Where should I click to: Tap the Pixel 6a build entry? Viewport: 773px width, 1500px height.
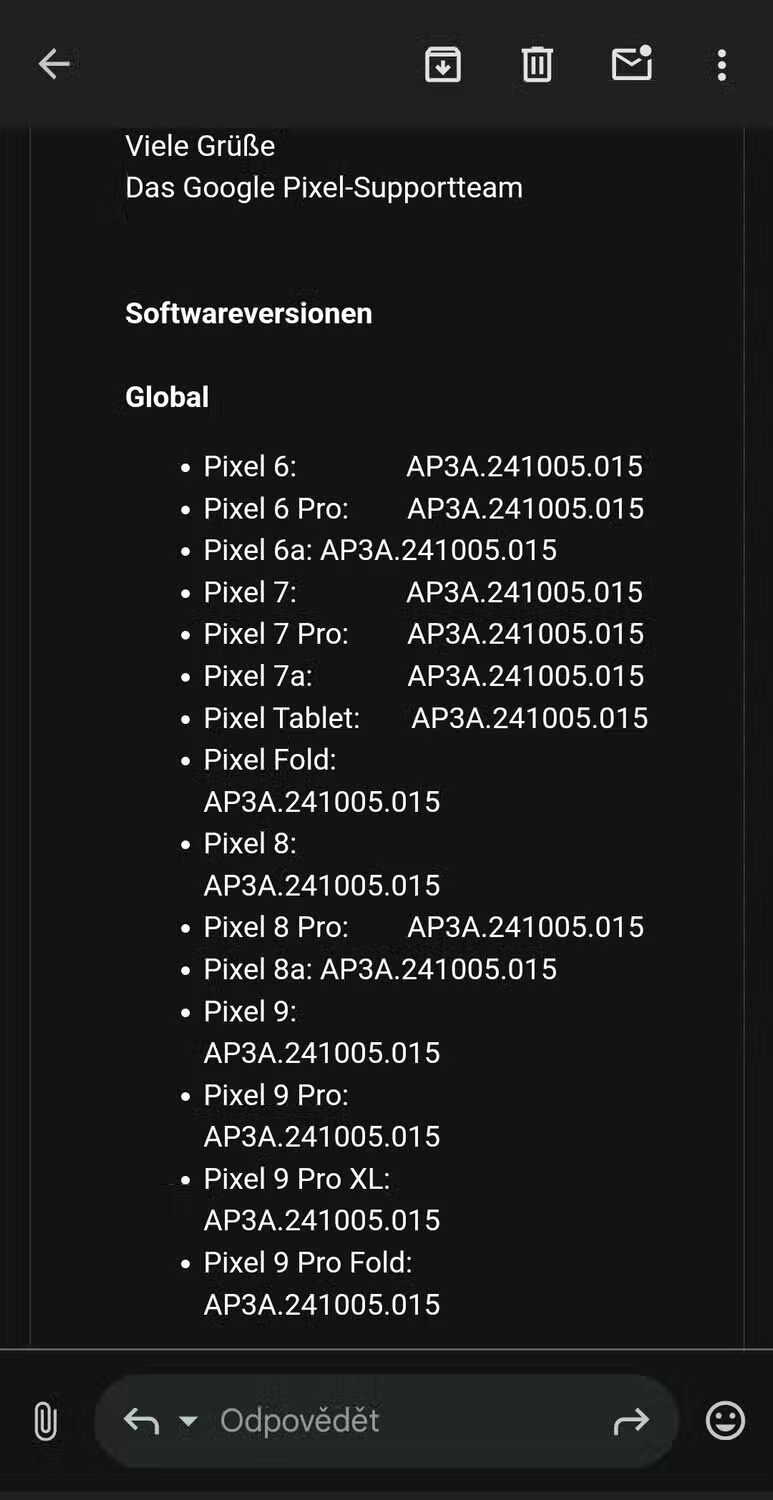[x=380, y=550]
